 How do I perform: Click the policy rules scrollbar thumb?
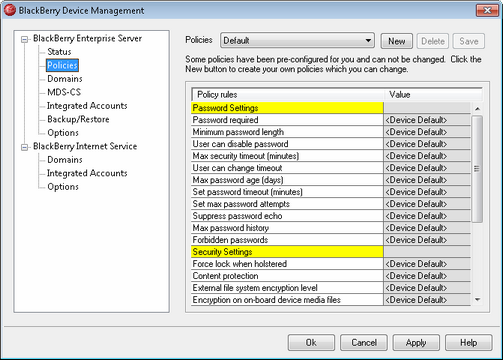477,169
